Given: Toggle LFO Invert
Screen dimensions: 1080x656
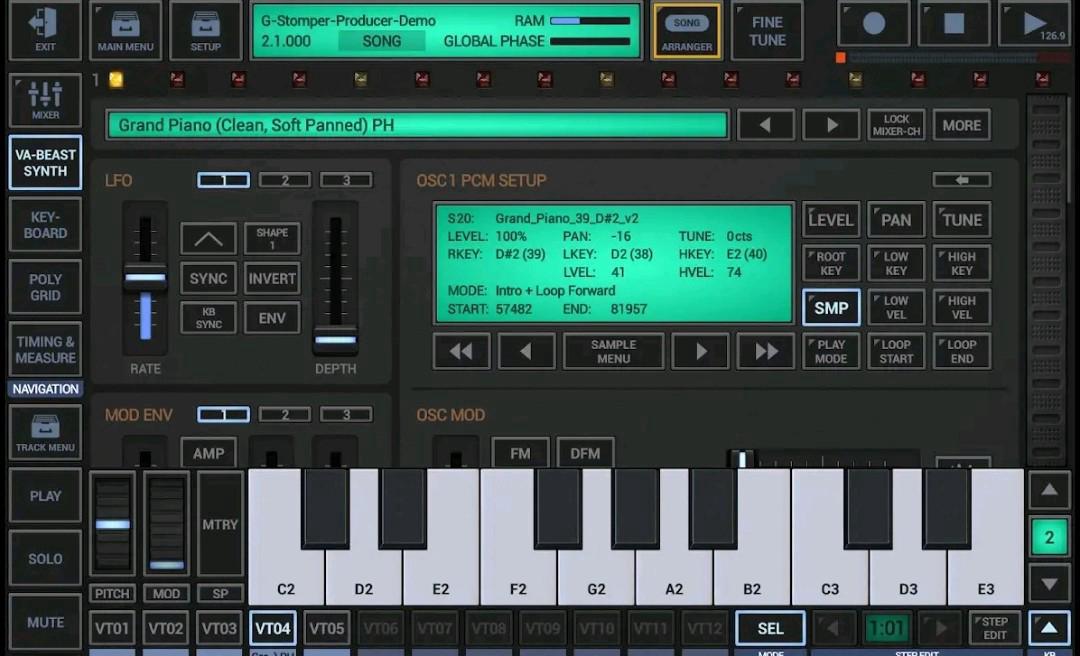Looking at the screenshot, I should point(271,278).
